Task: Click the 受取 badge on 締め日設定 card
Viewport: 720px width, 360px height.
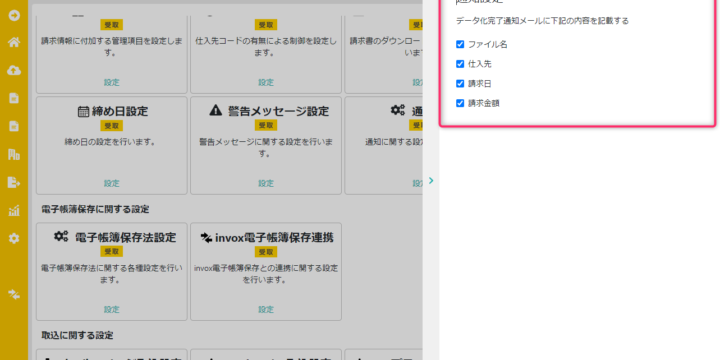Action: click(x=112, y=126)
